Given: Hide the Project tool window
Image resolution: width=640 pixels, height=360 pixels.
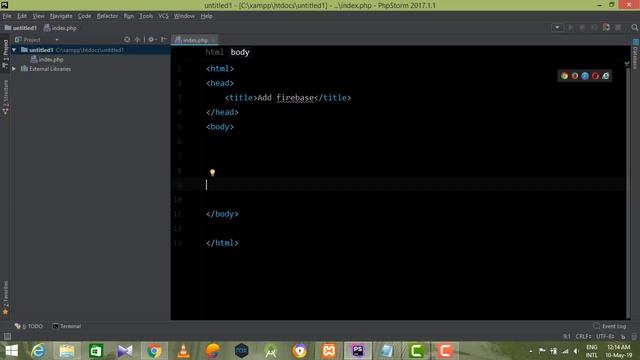Looking at the screenshot, I should click(x=164, y=40).
